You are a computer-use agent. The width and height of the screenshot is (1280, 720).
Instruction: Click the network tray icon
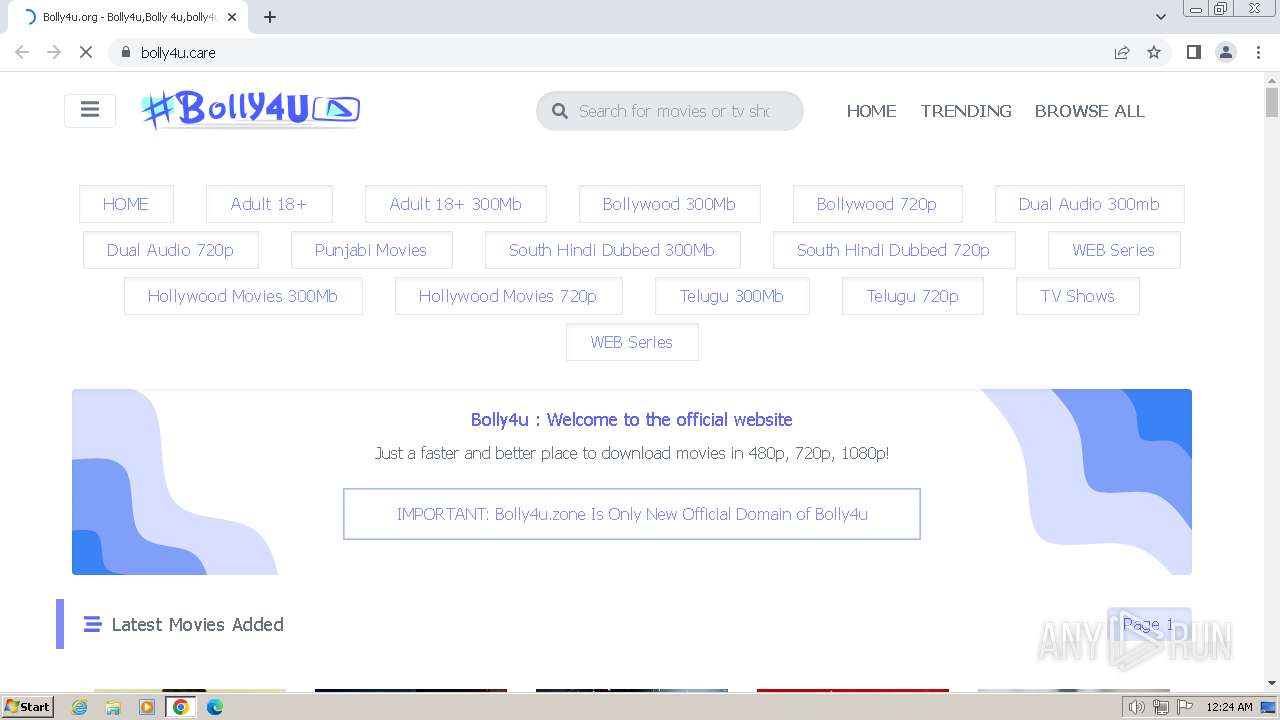(1160, 707)
